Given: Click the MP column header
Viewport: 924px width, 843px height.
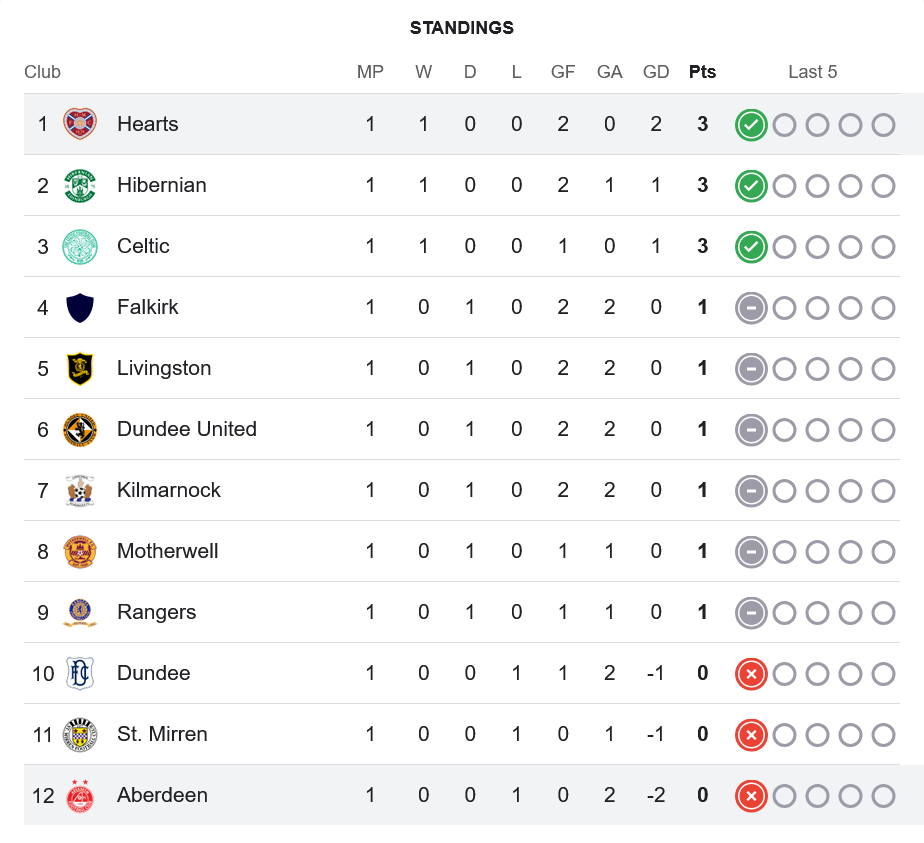Looking at the screenshot, I should 370,72.
